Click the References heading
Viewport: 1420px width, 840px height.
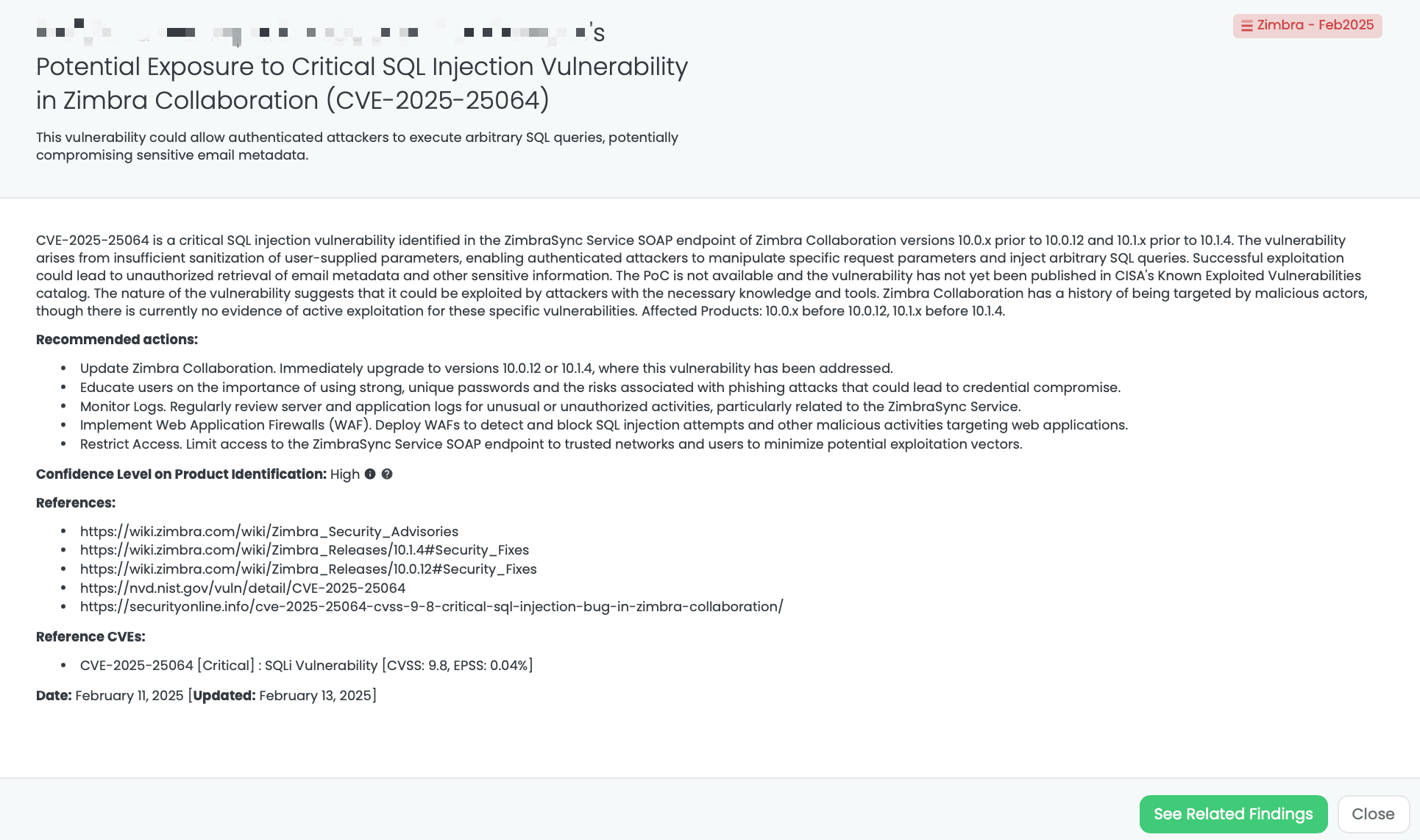click(76, 502)
